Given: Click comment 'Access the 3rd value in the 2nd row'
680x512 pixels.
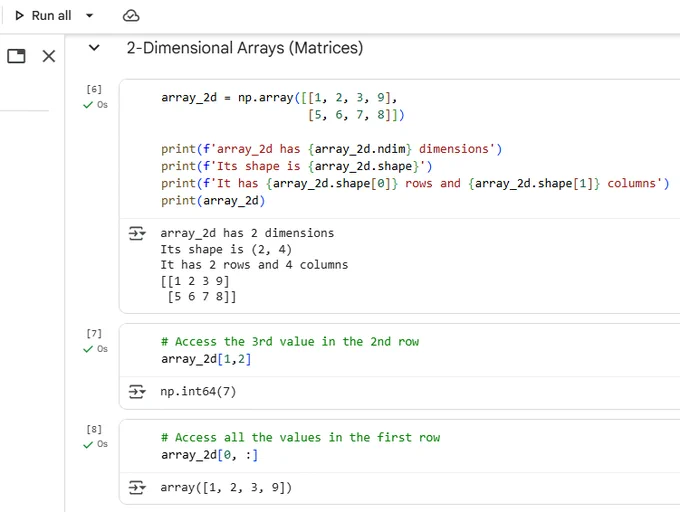Looking at the screenshot, I should click(x=290, y=342).
